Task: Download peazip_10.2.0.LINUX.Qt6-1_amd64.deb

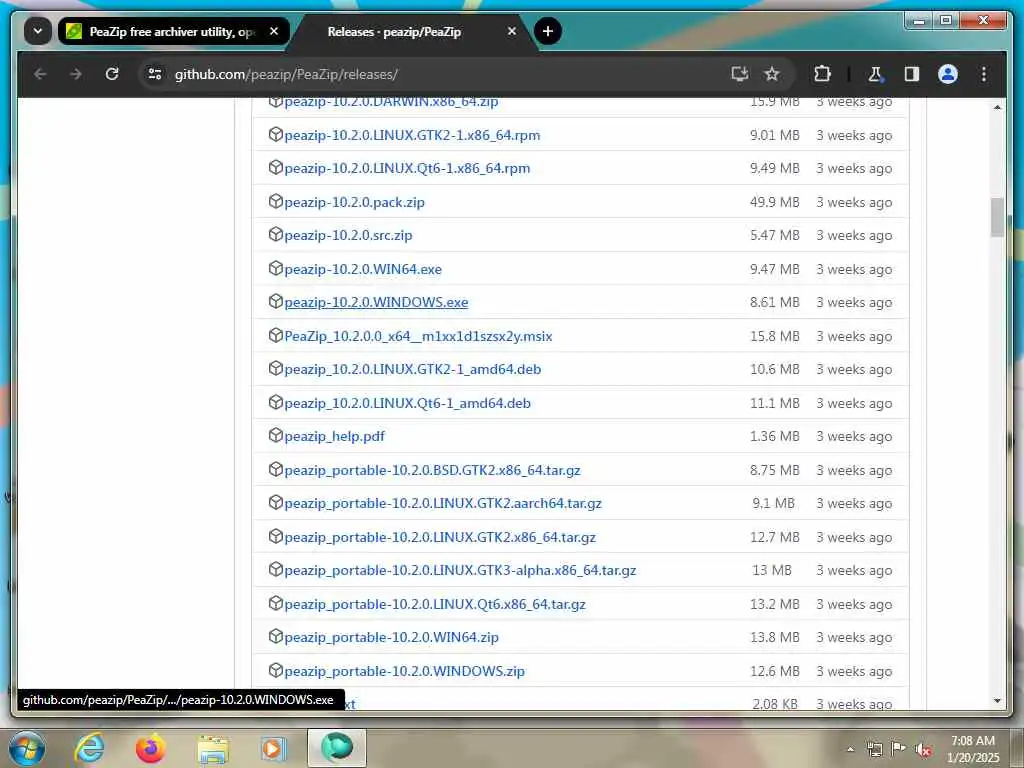Action: tap(408, 403)
